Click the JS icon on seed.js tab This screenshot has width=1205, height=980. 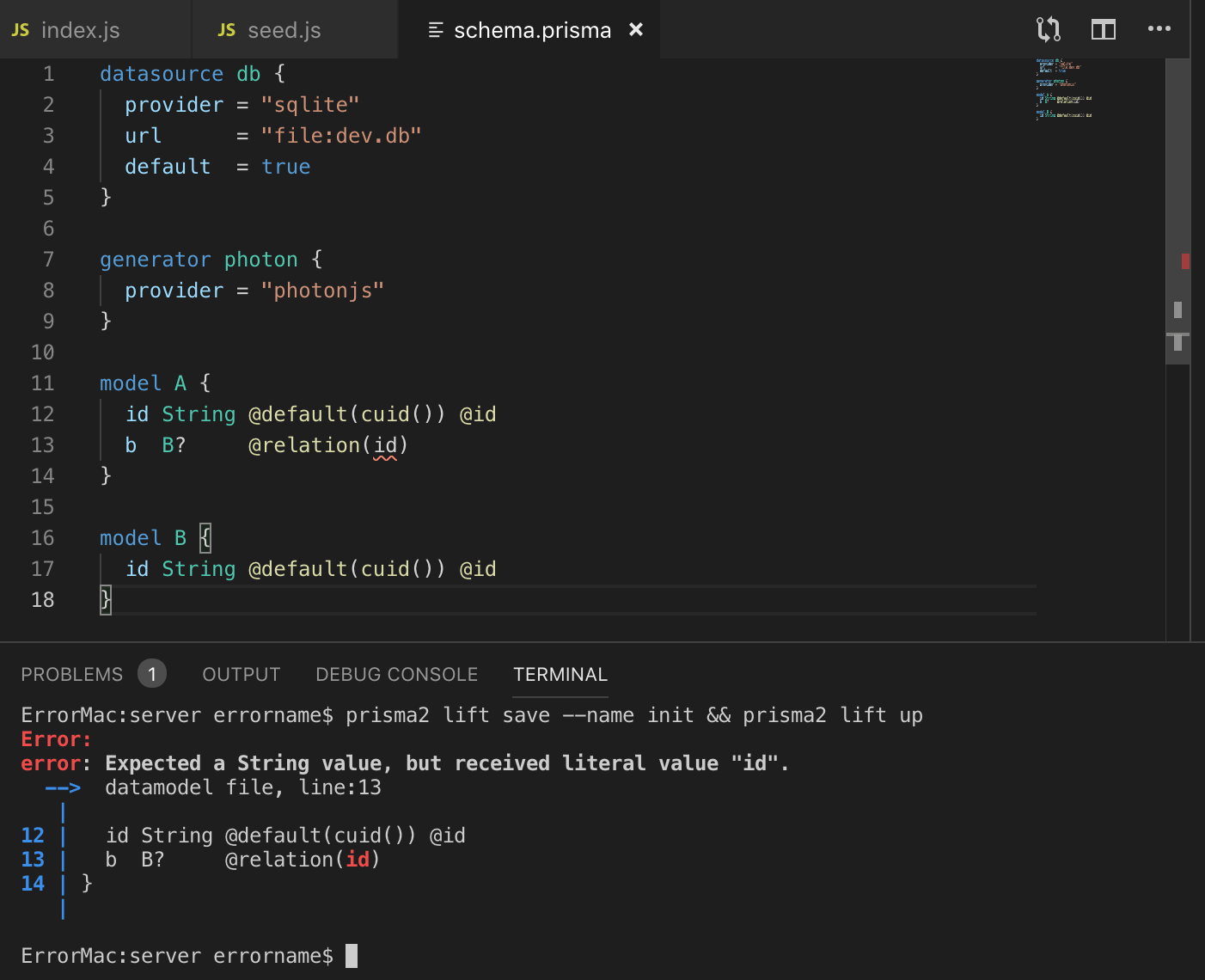225,29
